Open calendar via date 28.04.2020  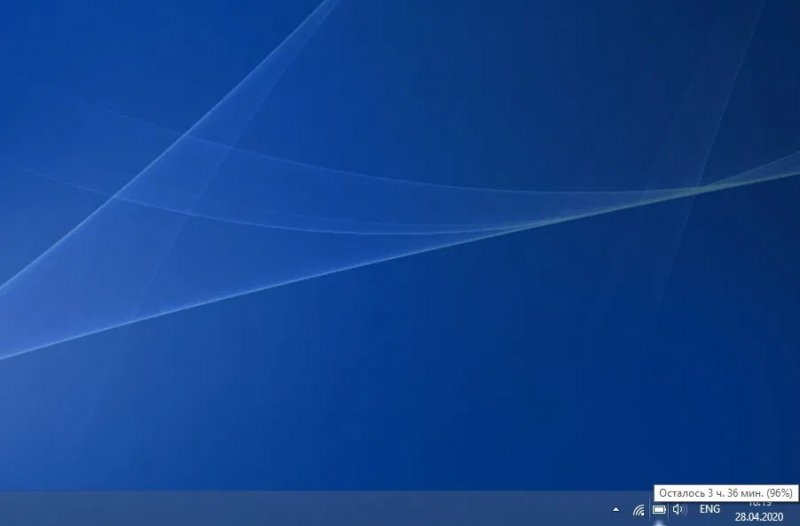(x=759, y=517)
